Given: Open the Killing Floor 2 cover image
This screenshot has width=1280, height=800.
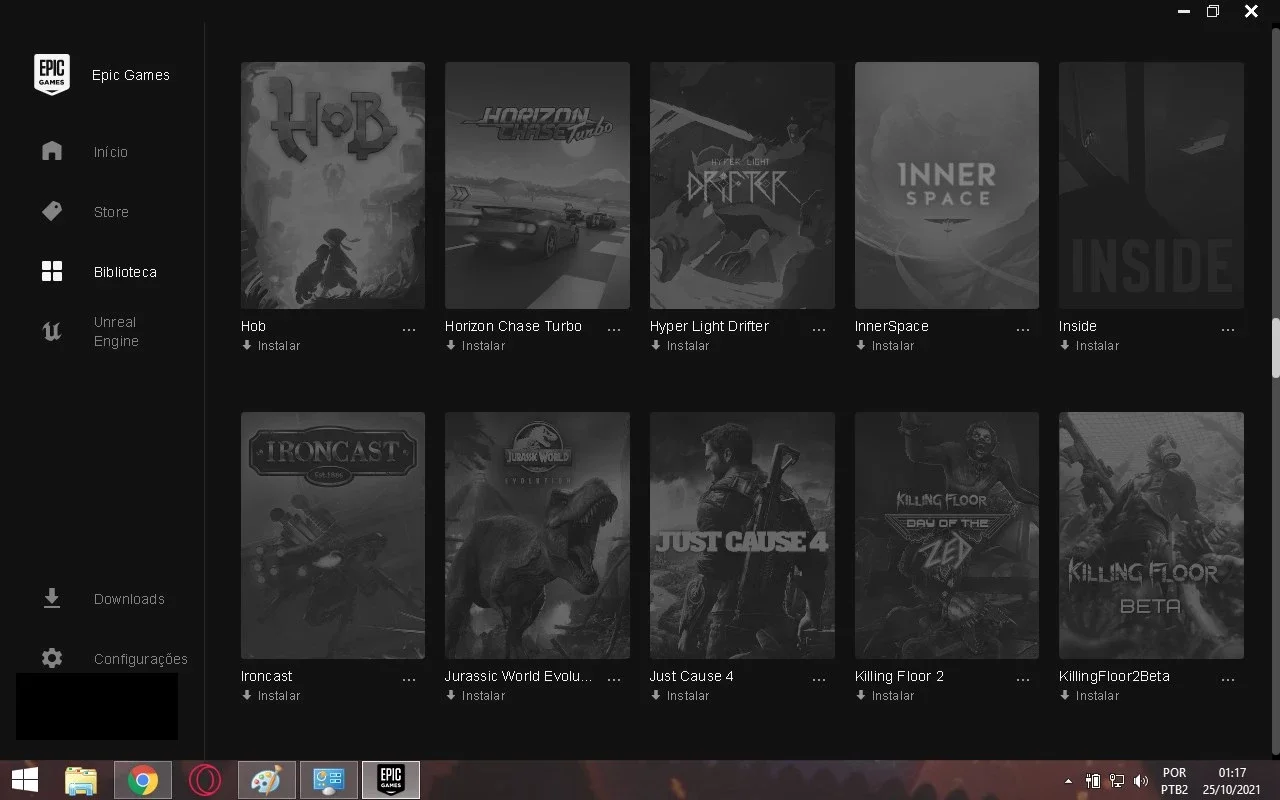Looking at the screenshot, I should click(x=947, y=535).
